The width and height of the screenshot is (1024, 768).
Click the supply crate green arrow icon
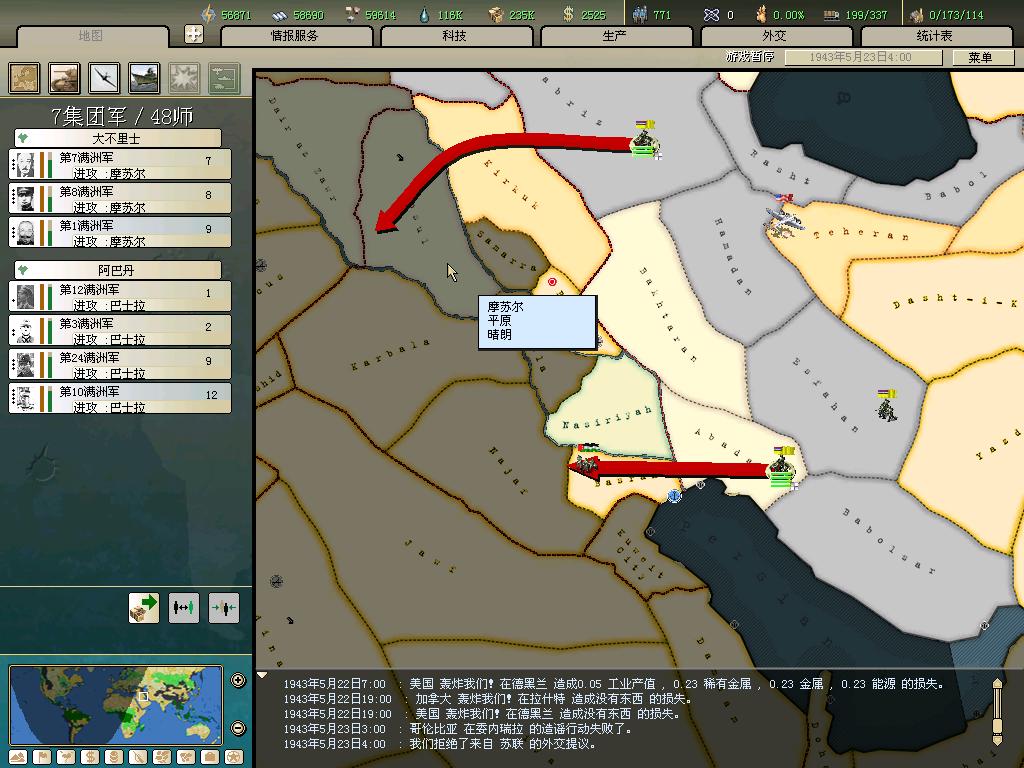pos(144,607)
